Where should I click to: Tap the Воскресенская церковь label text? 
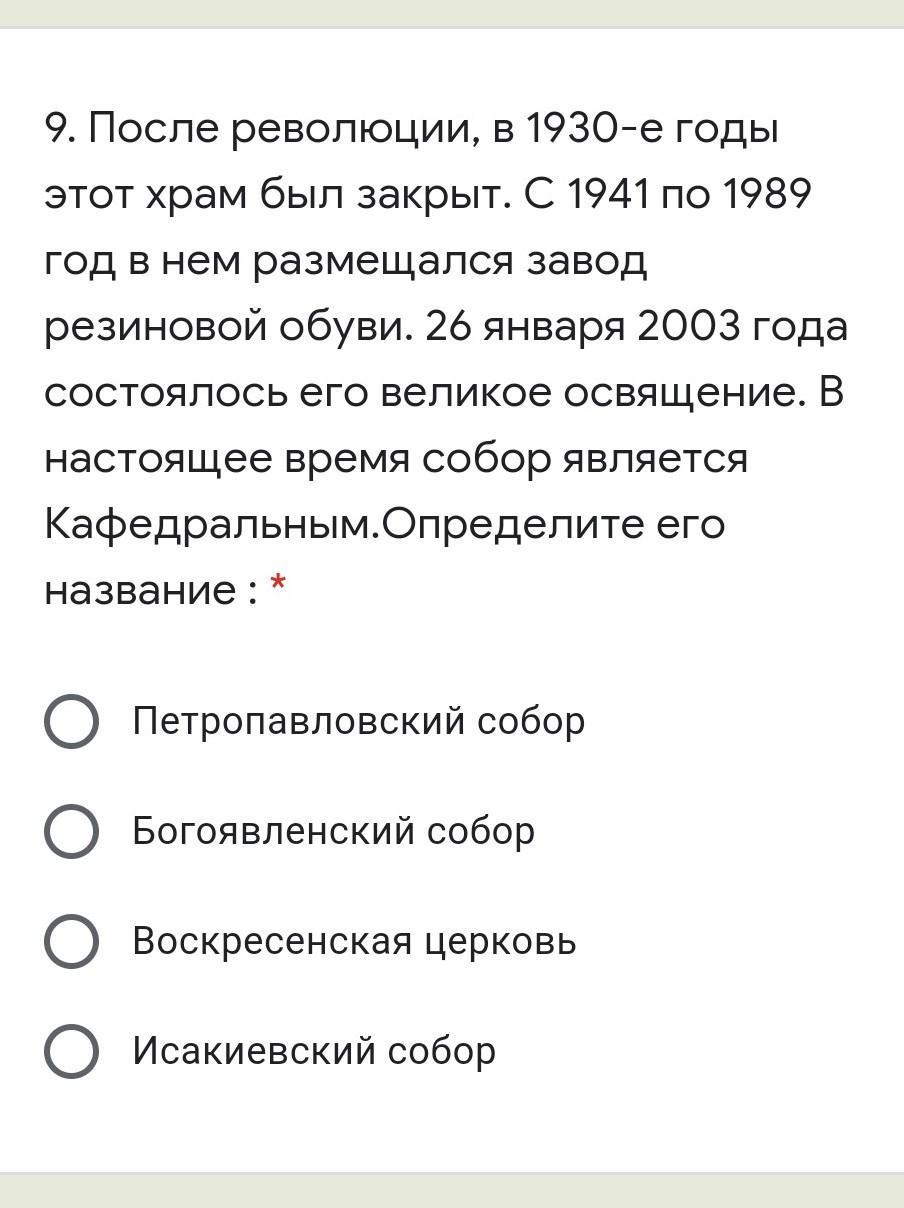(354, 941)
